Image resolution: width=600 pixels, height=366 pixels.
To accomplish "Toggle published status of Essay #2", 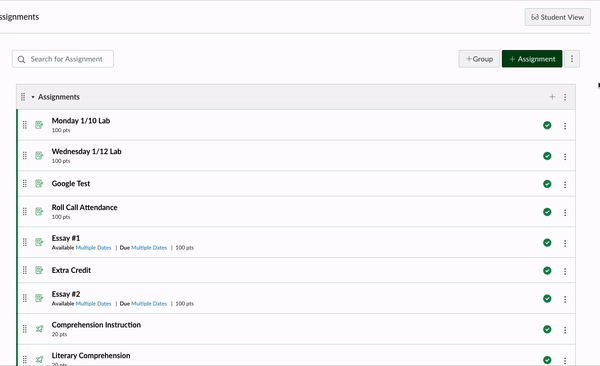I will [x=547, y=298].
